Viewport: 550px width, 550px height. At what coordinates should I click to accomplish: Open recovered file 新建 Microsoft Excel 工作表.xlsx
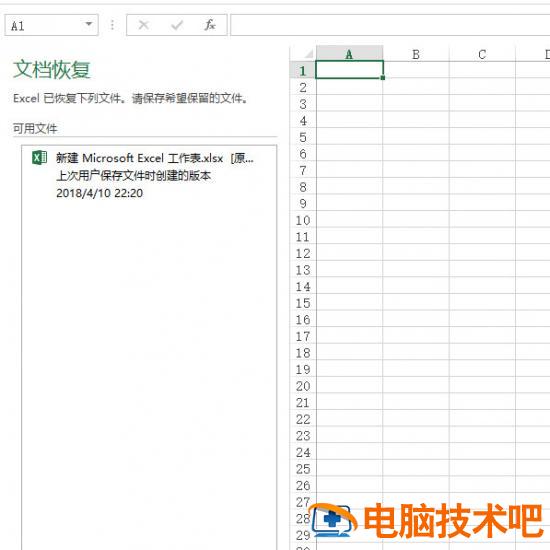click(x=154, y=159)
